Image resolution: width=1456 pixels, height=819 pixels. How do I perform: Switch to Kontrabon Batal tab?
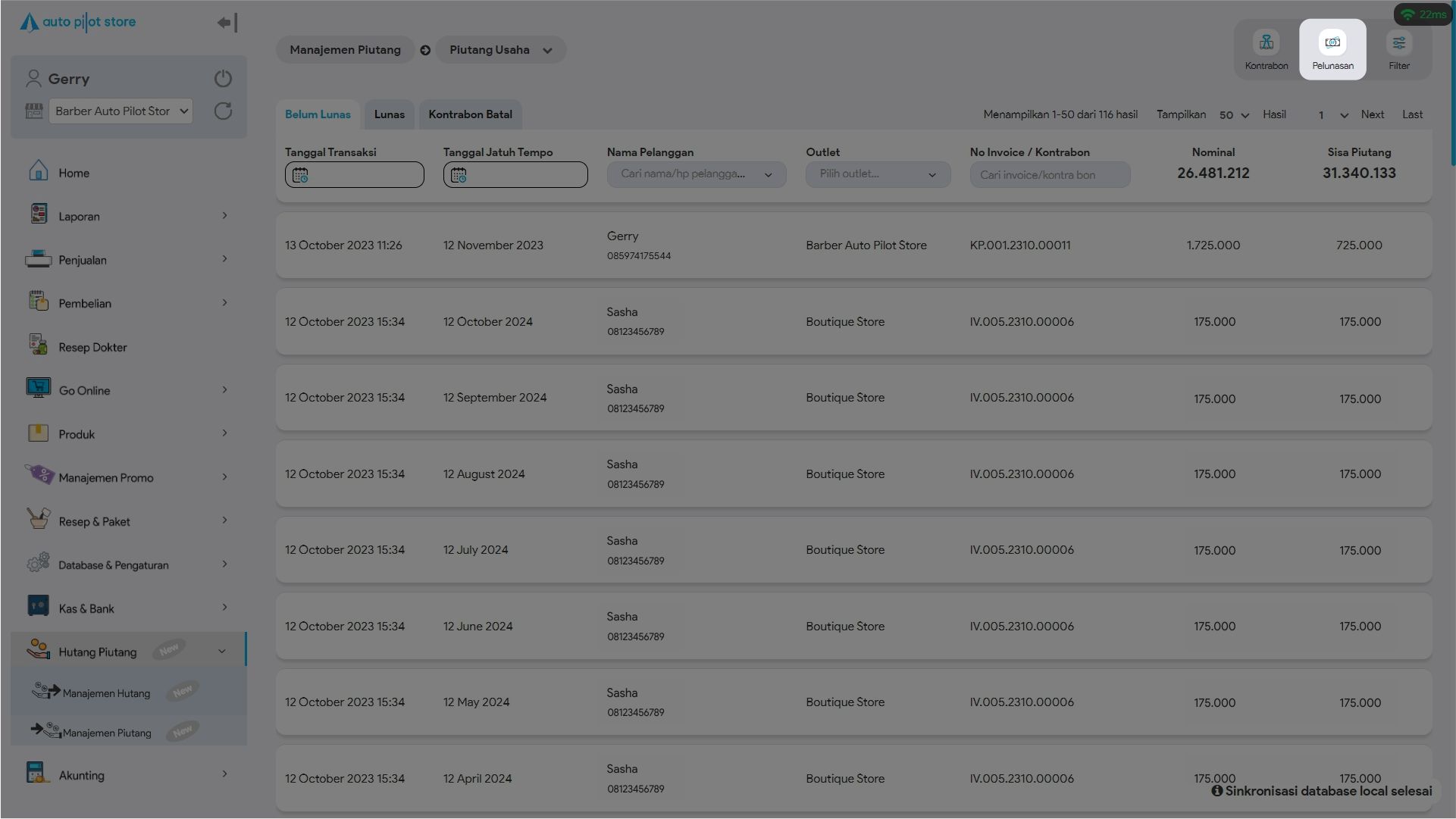470,114
